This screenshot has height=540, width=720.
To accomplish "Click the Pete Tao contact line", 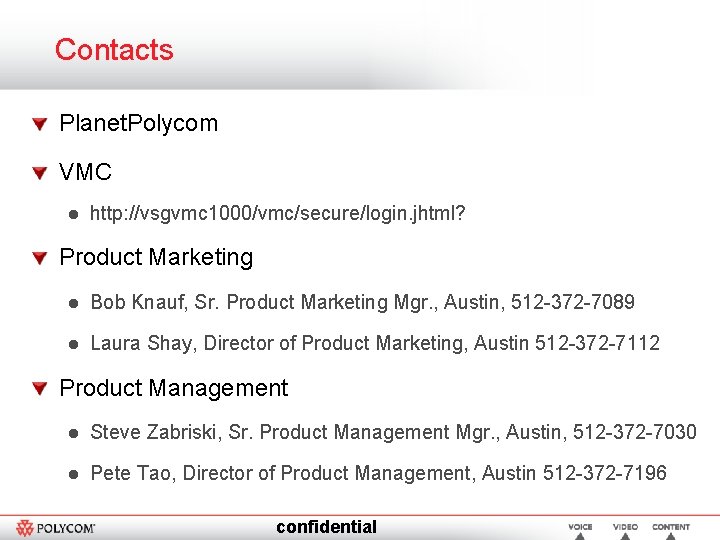I will [x=378, y=473].
